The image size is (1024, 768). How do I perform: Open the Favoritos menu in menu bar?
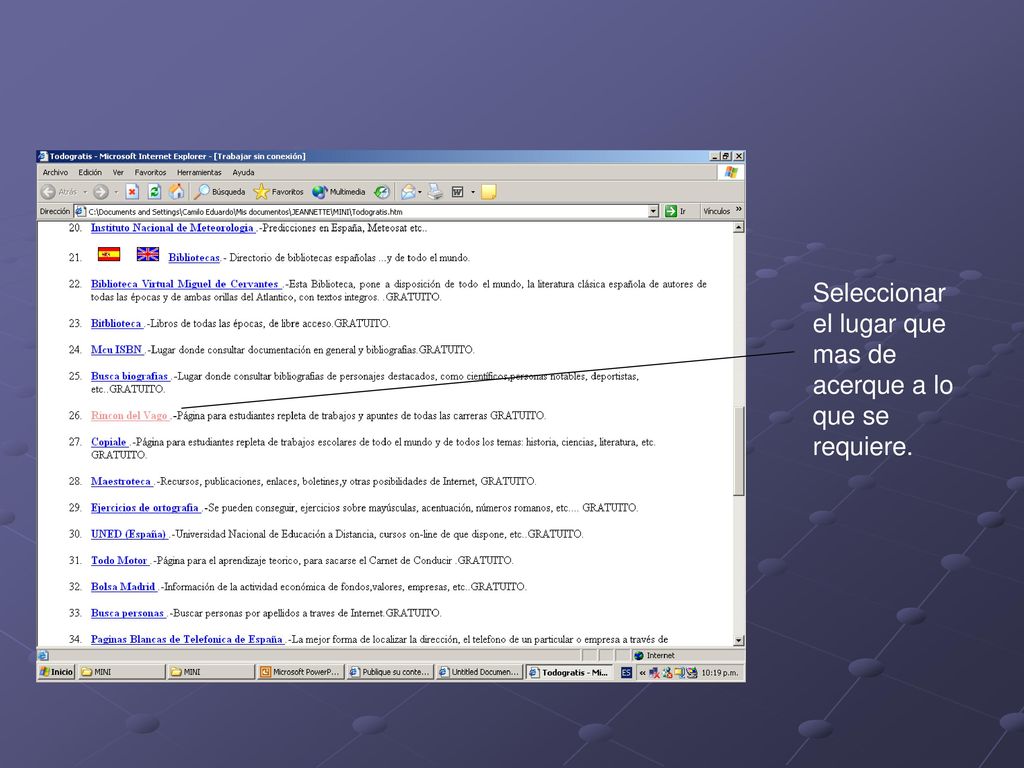[x=150, y=172]
